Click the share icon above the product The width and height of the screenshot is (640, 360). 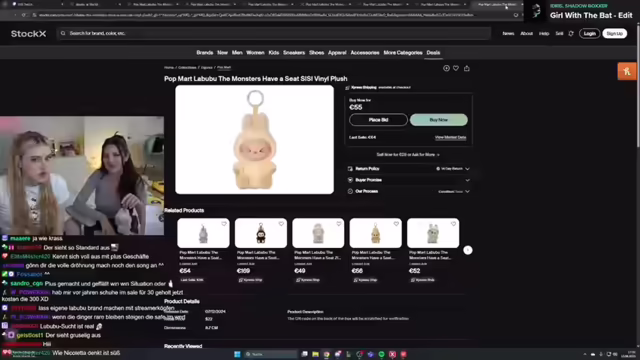(x=467, y=68)
